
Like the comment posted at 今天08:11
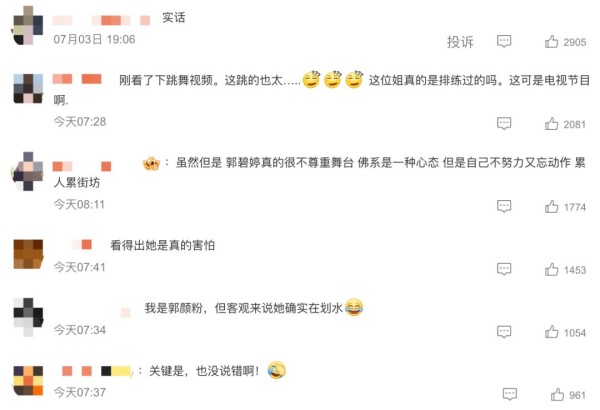tap(551, 206)
